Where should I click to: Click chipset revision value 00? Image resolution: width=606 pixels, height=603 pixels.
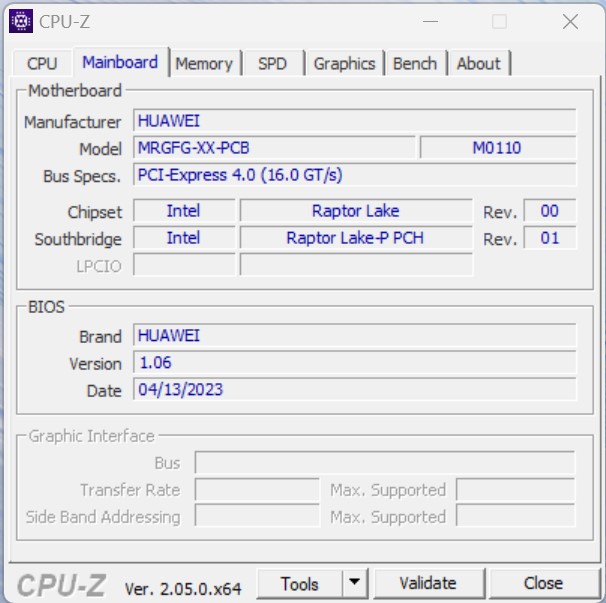tap(550, 211)
